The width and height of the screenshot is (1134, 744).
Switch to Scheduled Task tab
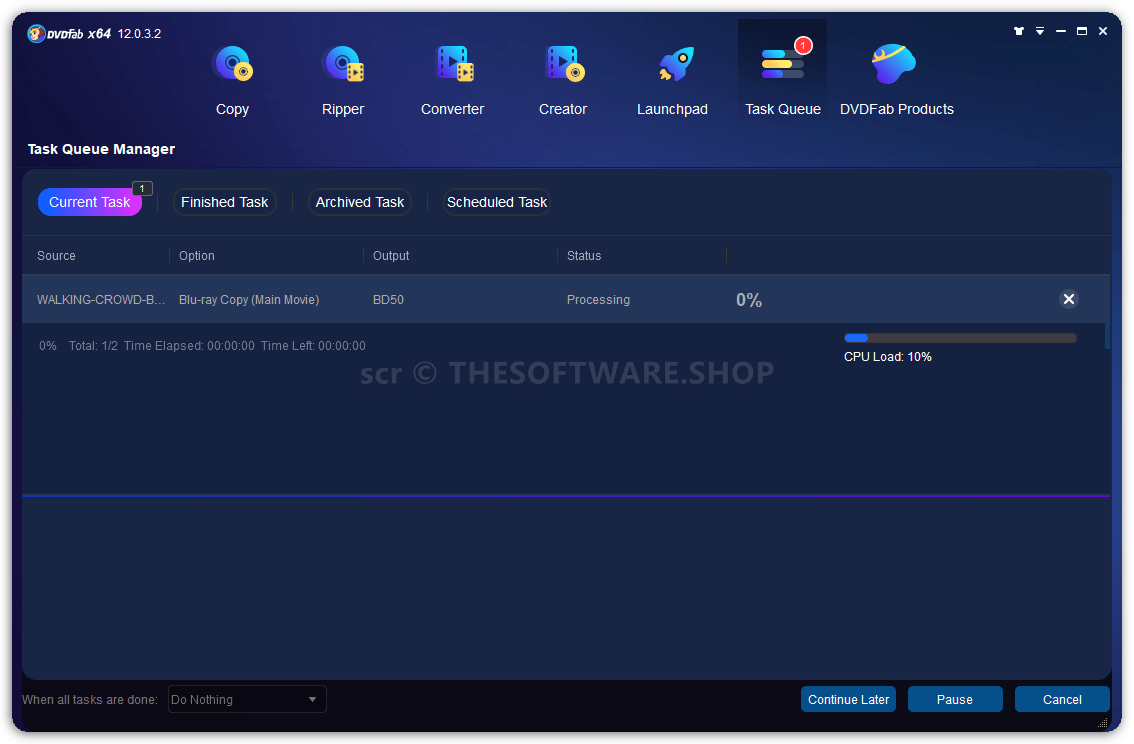pyautogui.click(x=497, y=202)
